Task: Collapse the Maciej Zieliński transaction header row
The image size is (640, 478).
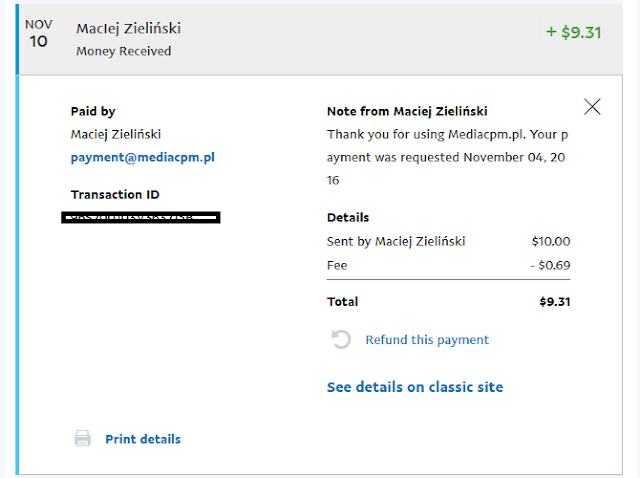Action: (x=320, y=39)
